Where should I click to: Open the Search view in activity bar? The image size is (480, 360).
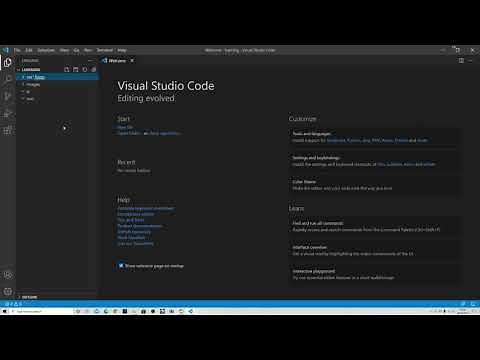[x=8, y=79]
